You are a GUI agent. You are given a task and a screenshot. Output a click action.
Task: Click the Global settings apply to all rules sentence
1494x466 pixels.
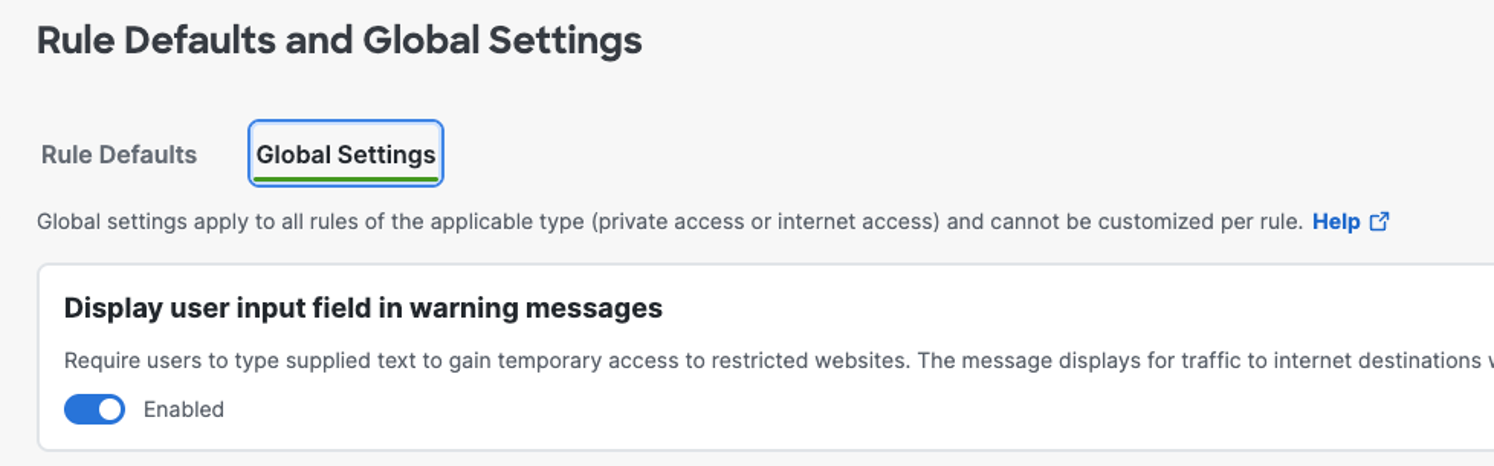tap(669, 221)
